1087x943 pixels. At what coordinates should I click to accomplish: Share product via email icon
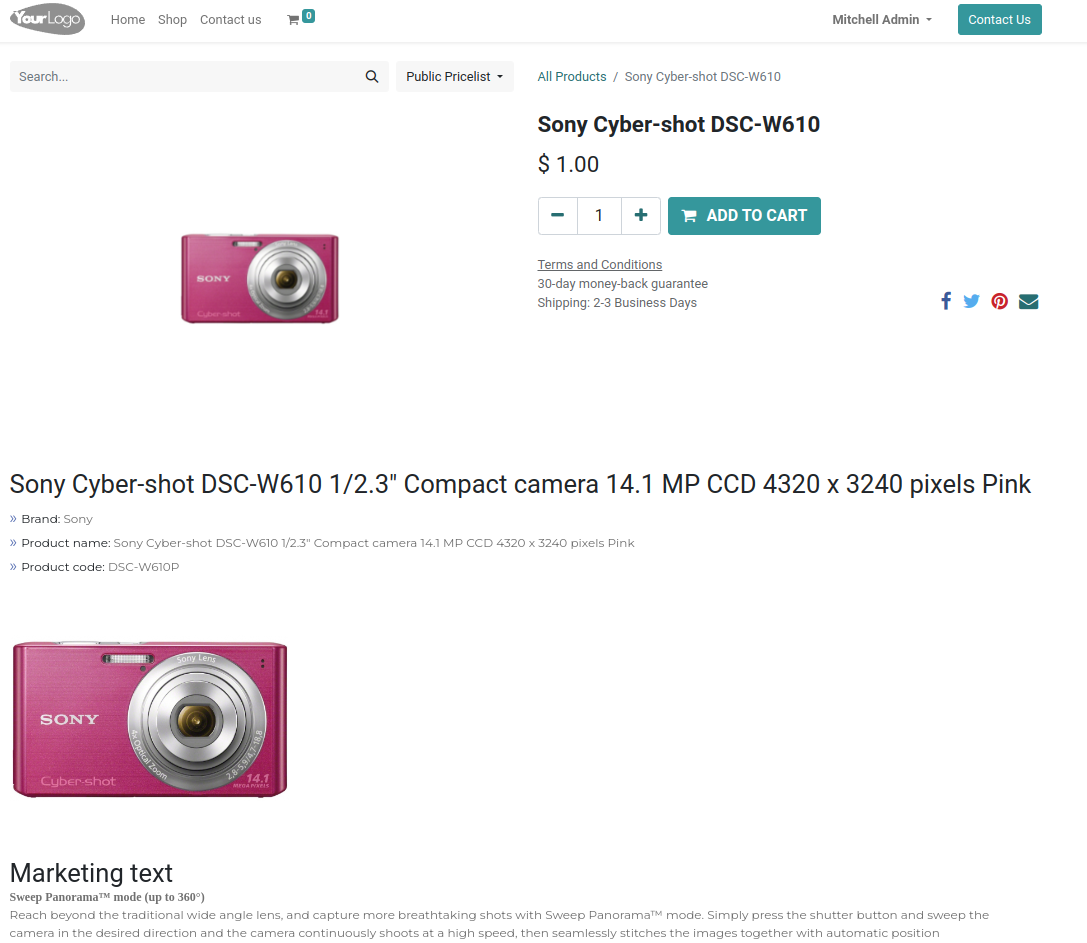[1028, 301]
